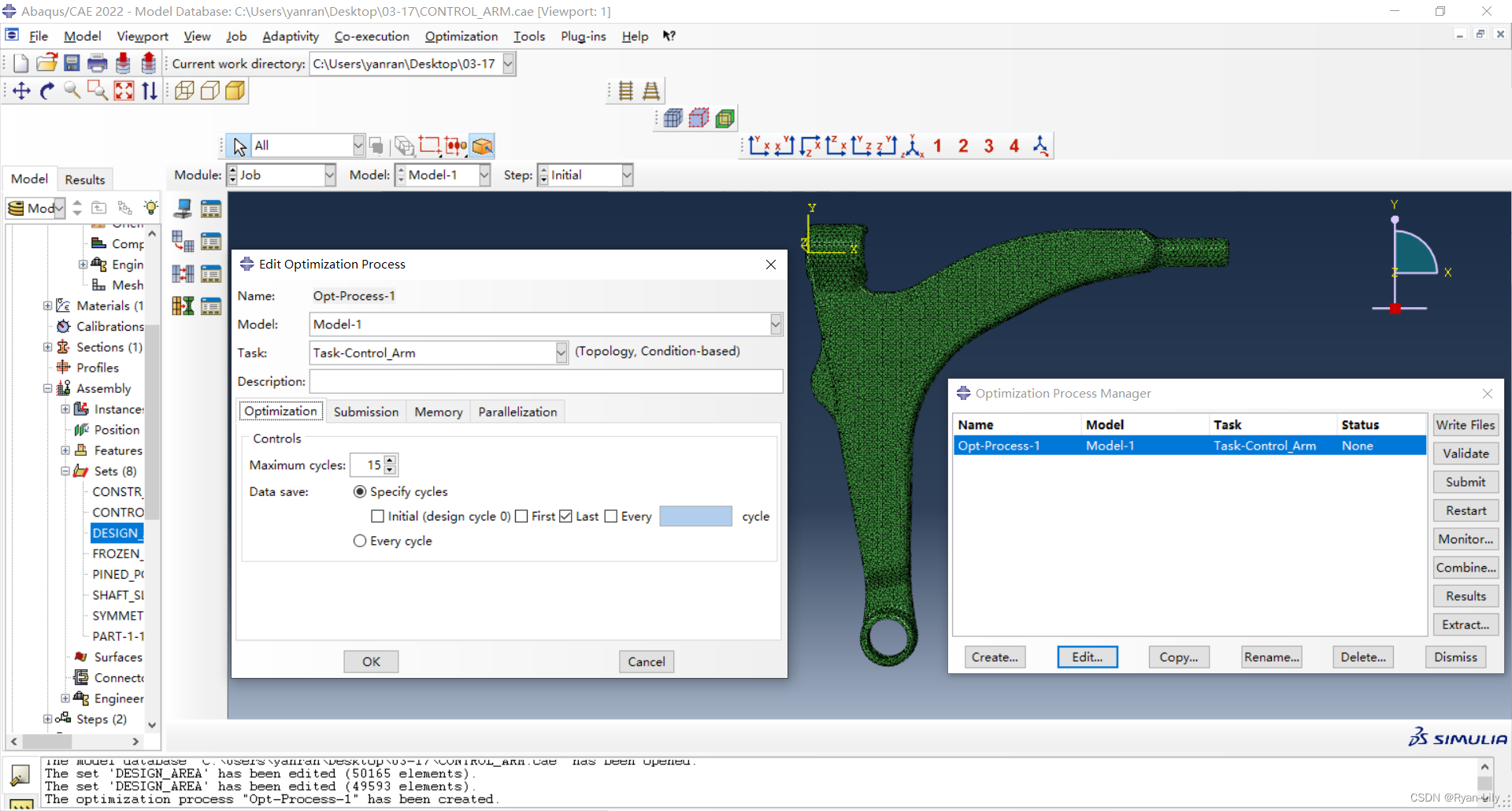Turn on wireframe render style
Image resolution: width=1512 pixels, height=811 pixels.
(x=184, y=91)
